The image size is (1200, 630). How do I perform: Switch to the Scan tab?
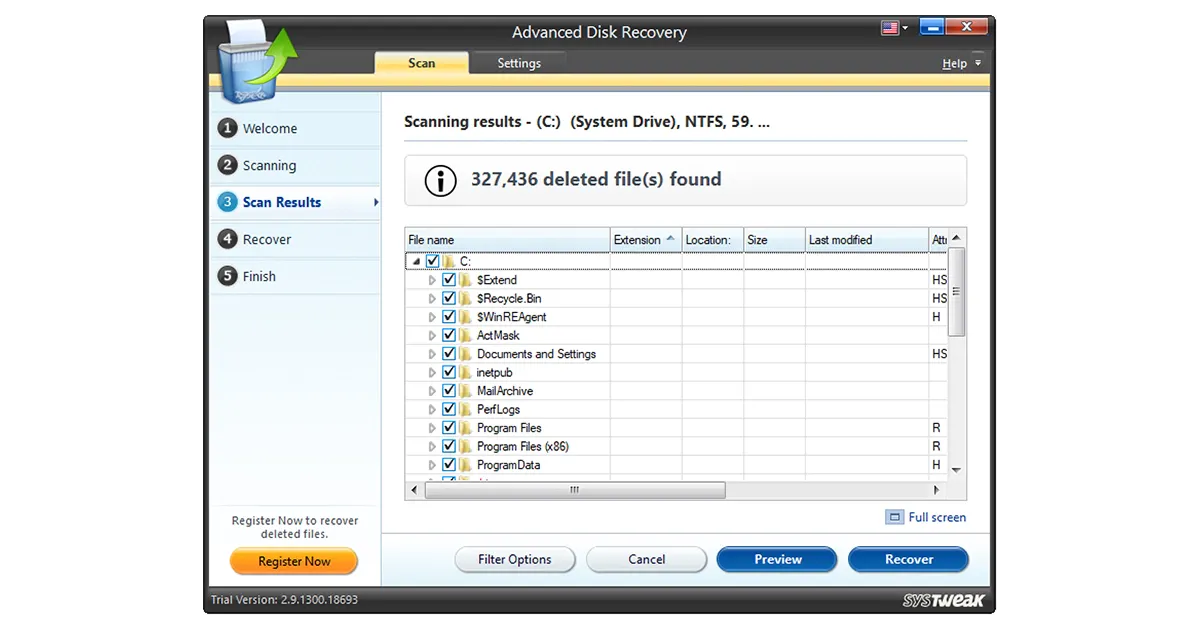coord(421,63)
